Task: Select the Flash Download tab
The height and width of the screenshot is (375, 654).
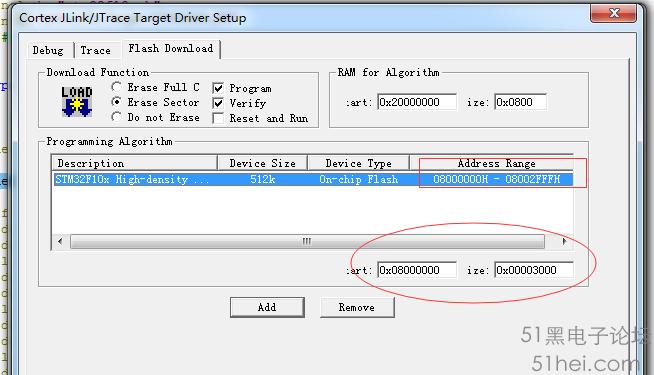Action: (x=171, y=49)
